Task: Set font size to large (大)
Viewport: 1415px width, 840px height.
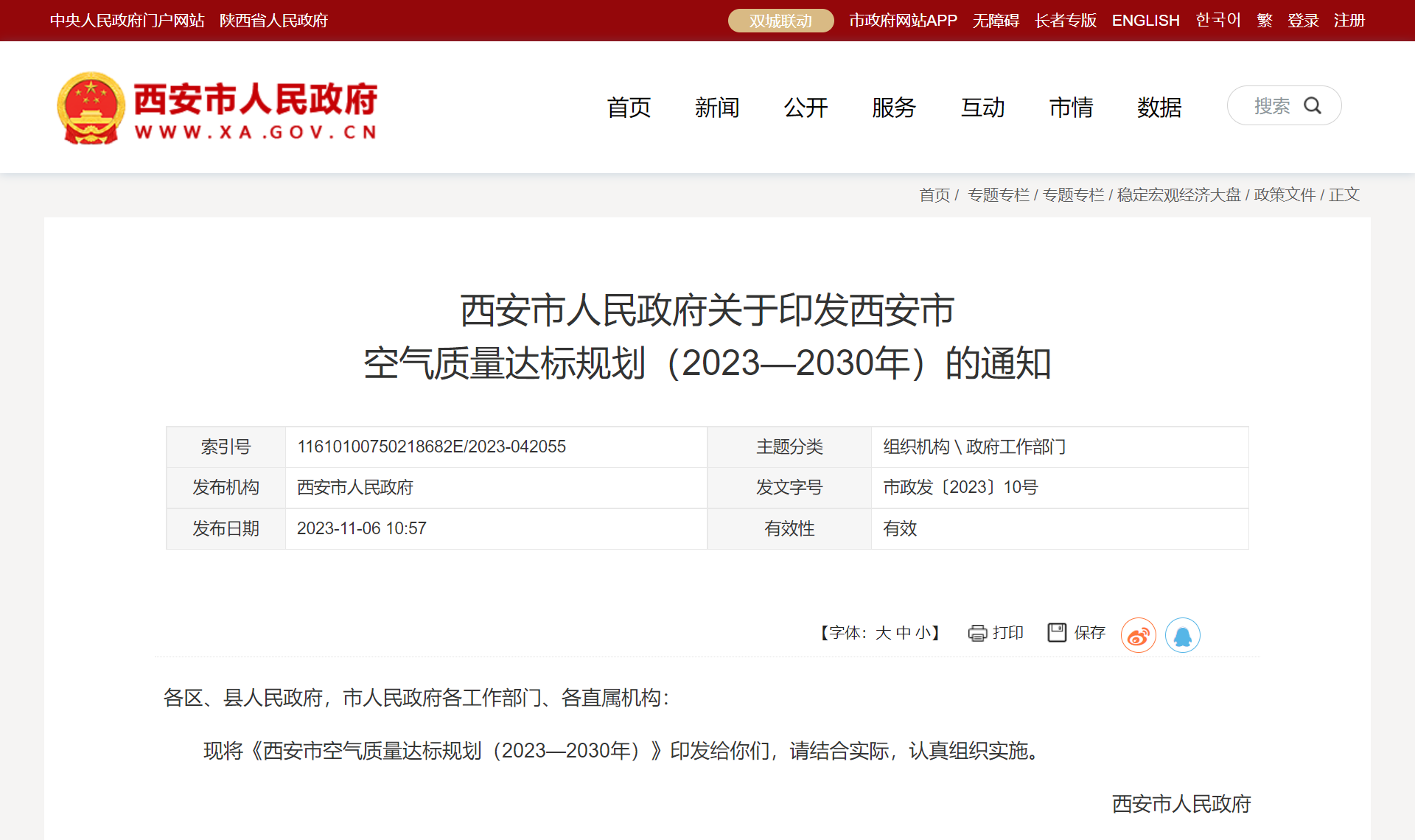Action: 883,633
